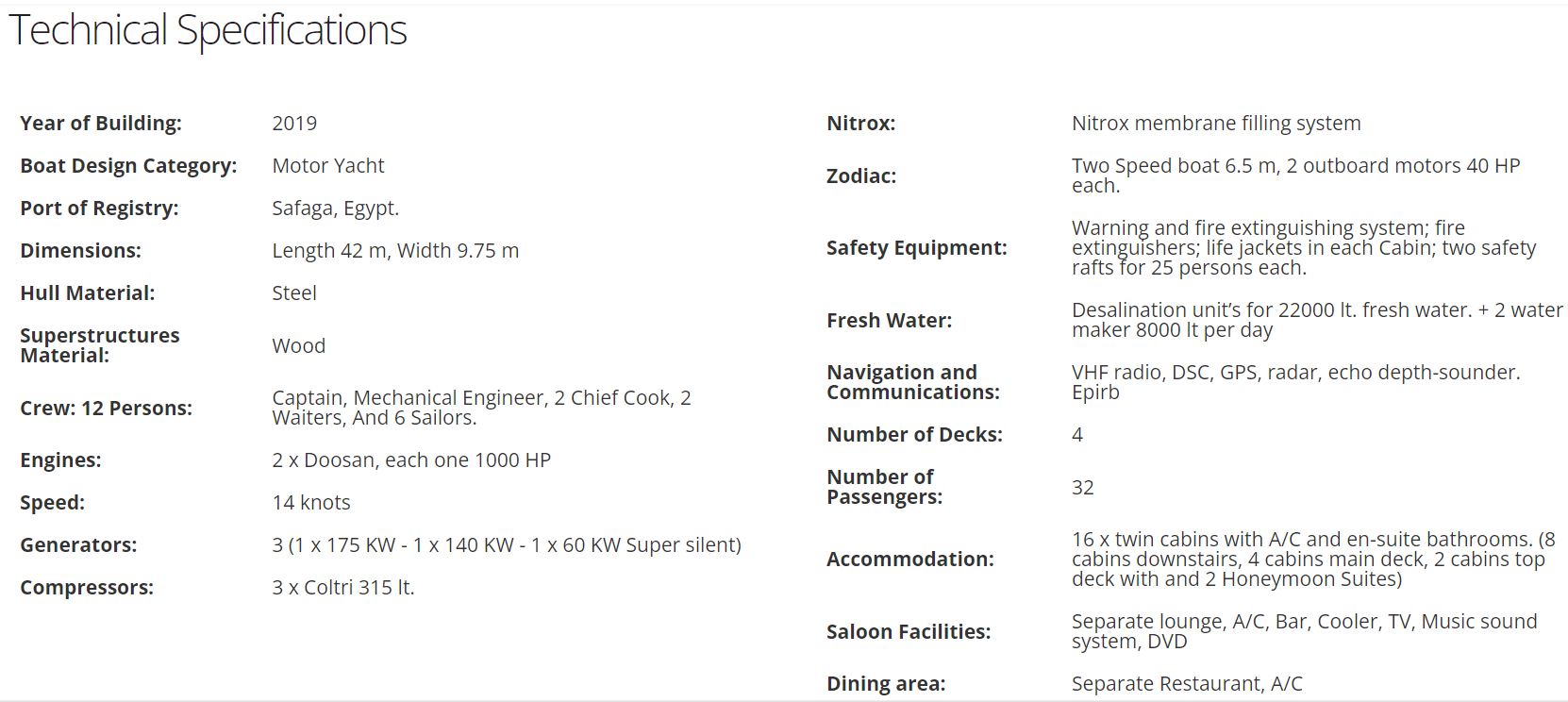Click the 14 knots speed value

311,503
